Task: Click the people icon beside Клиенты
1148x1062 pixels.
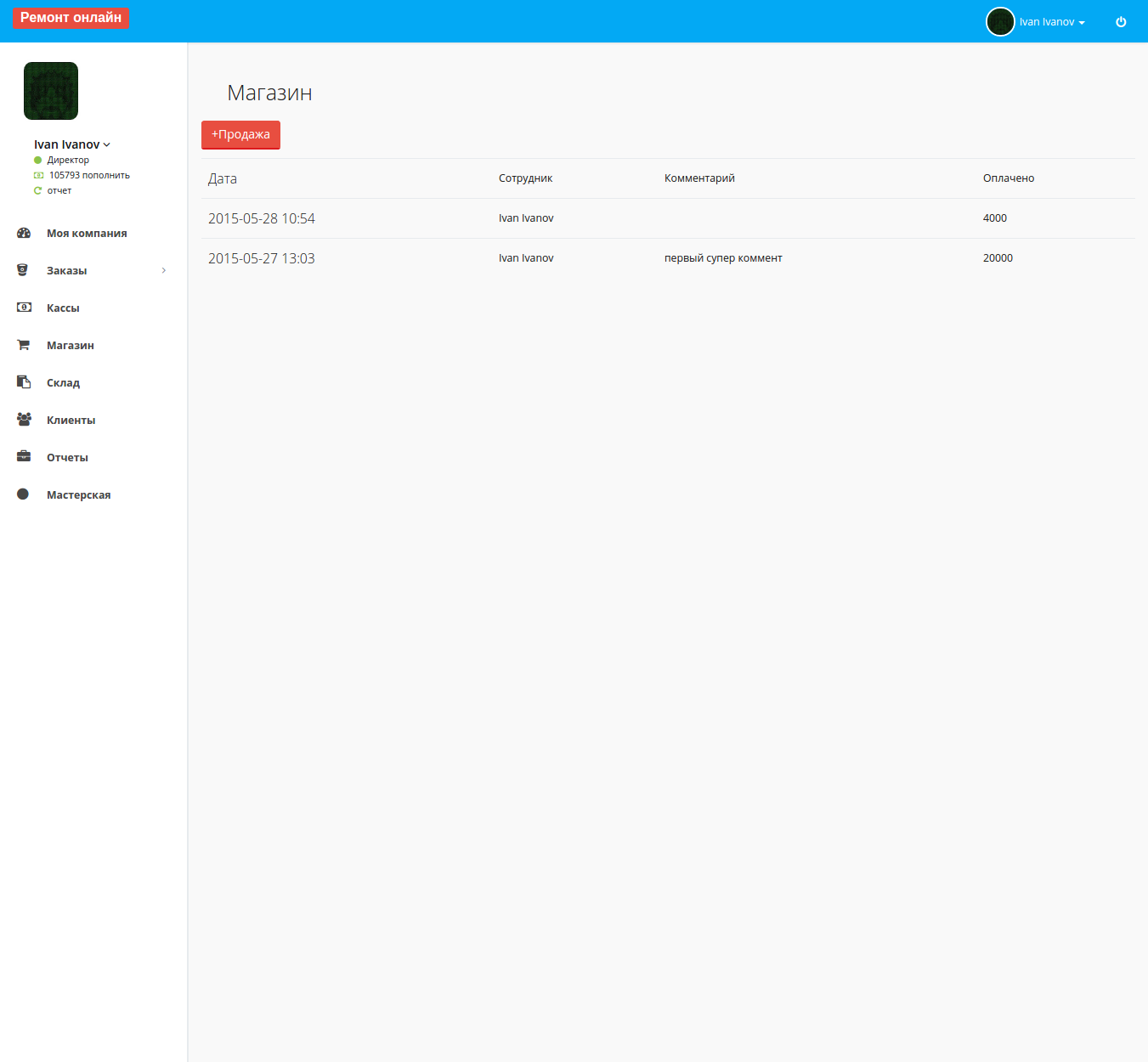Action: click(x=24, y=419)
